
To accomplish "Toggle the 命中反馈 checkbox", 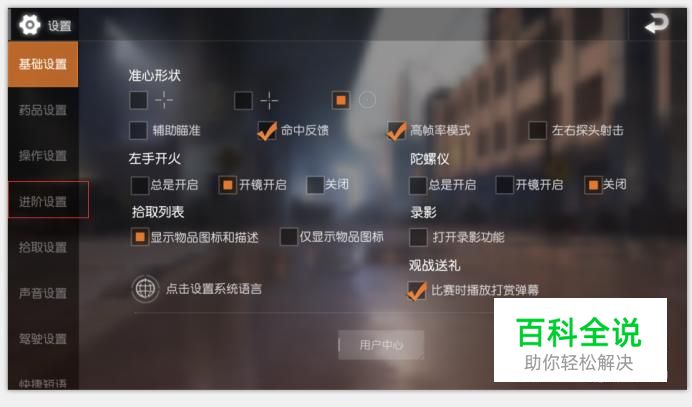I will [x=267, y=131].
